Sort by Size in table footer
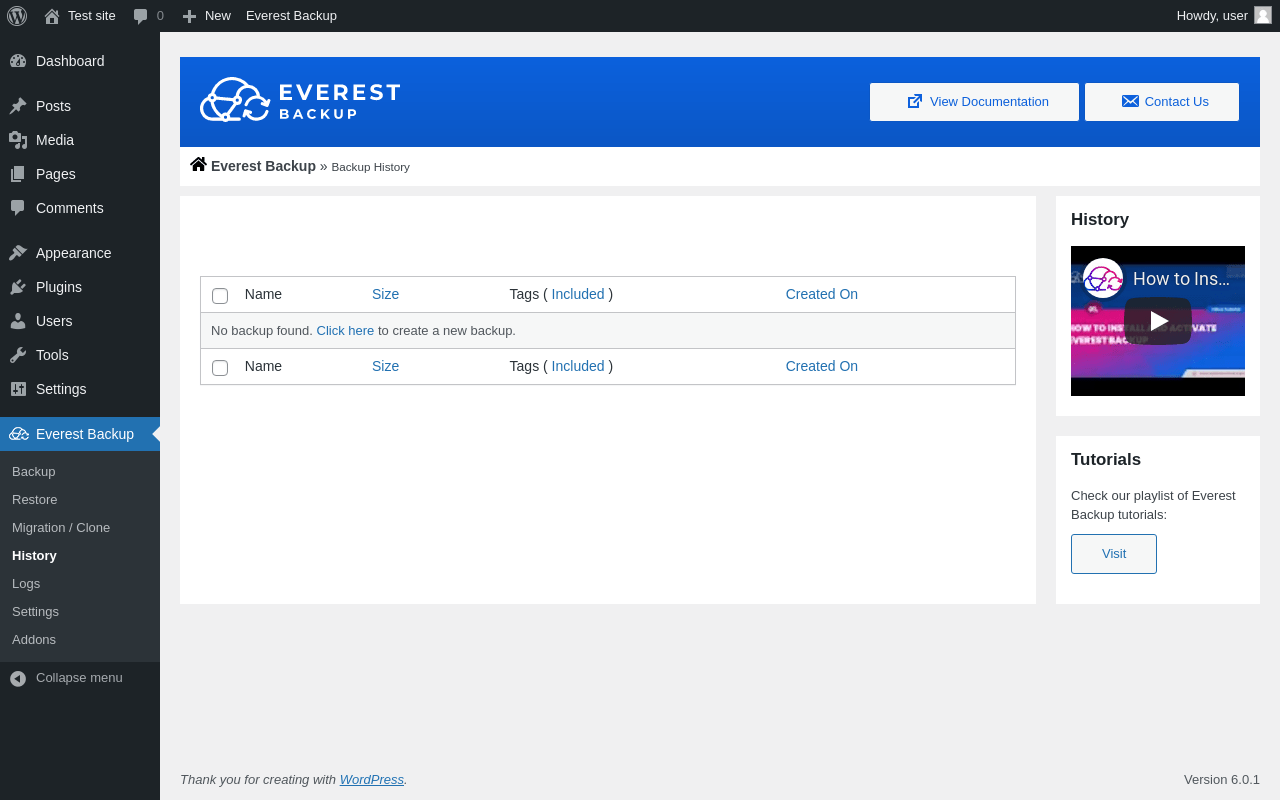The height and width of the screenshot is (800, 1280). click(x=385, y=366)
